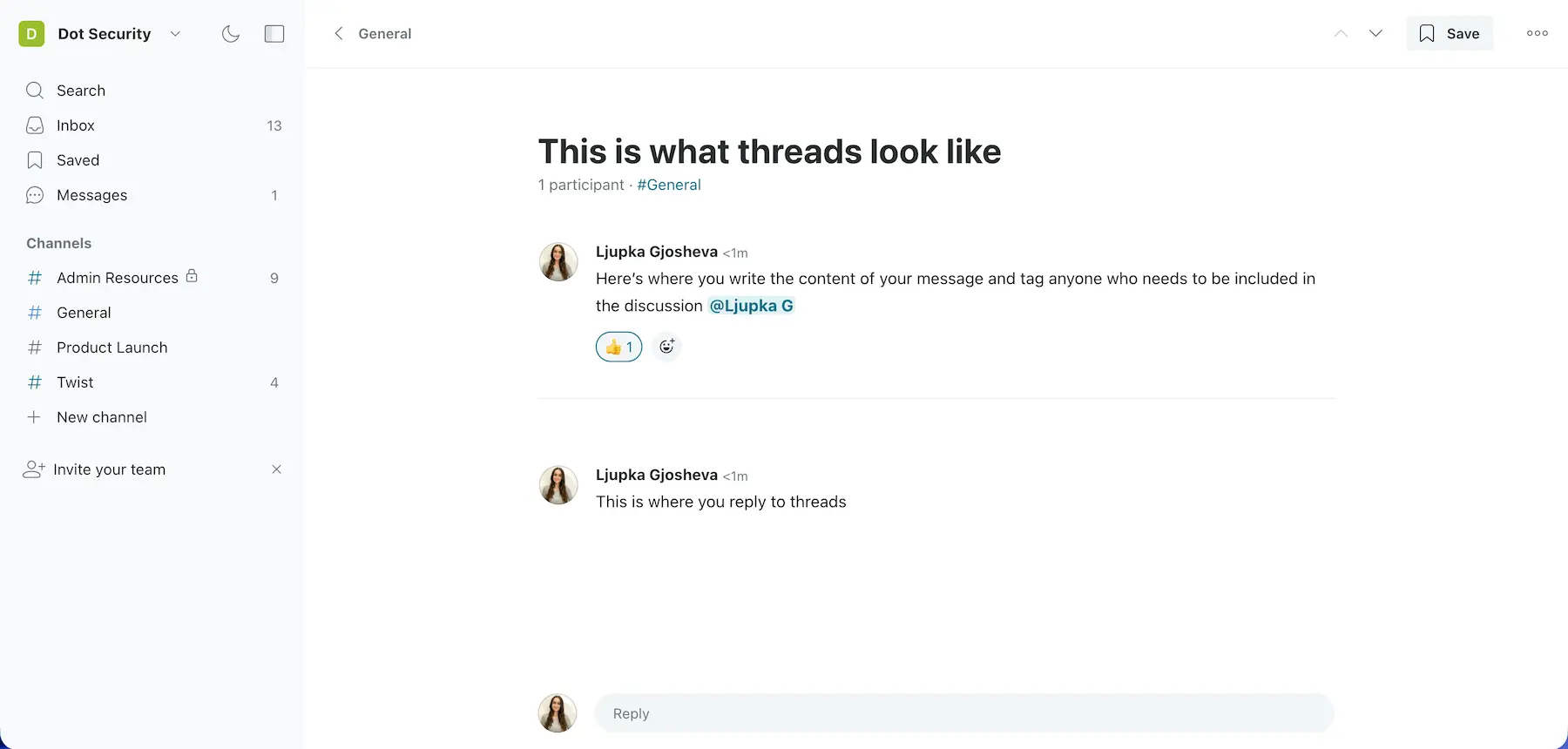Click the @Ljupka G mention
The width and height of the screenshot is (1568, 749).
click(751, 306)
